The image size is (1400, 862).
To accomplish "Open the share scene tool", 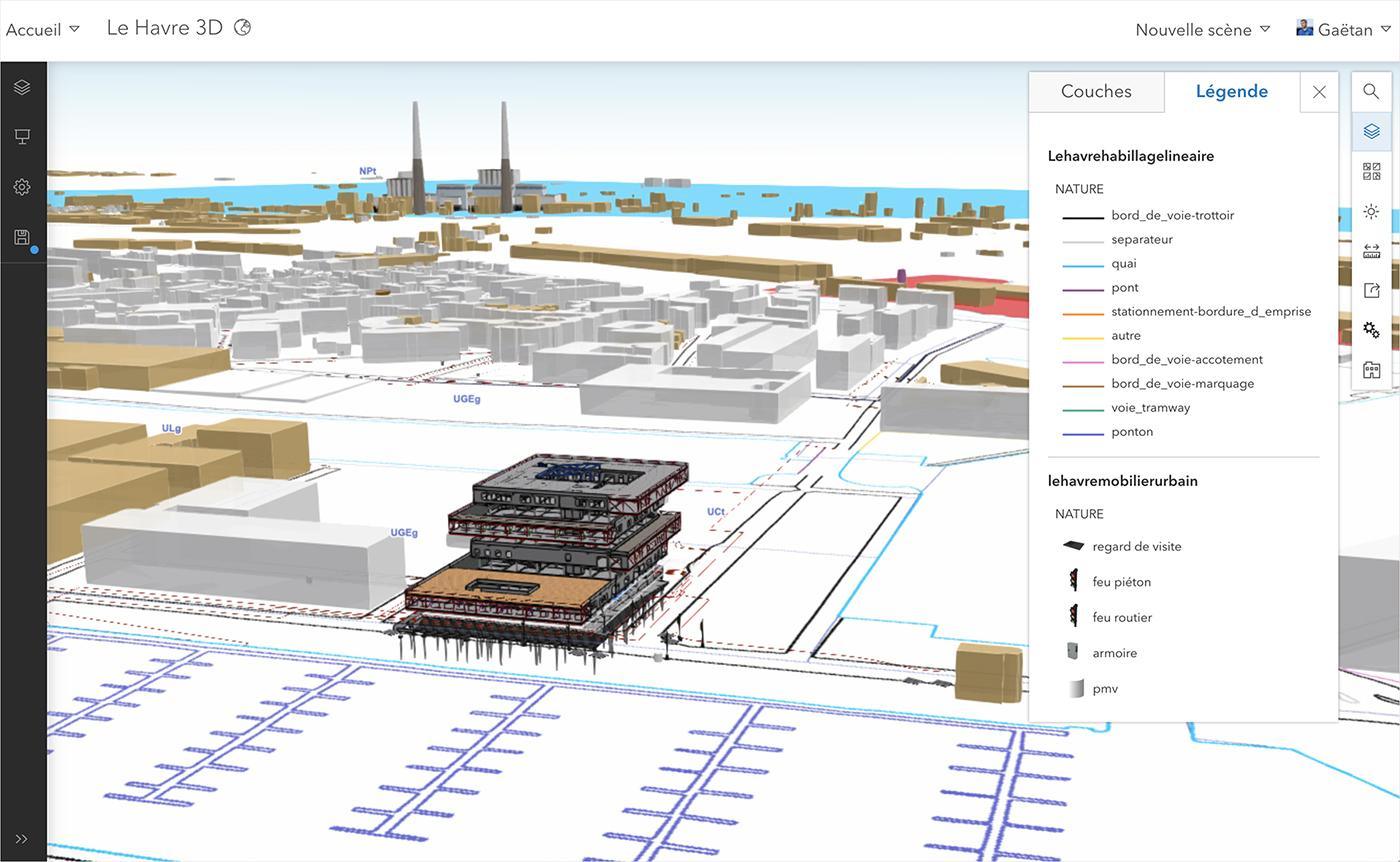I will tap(1371, 290).
